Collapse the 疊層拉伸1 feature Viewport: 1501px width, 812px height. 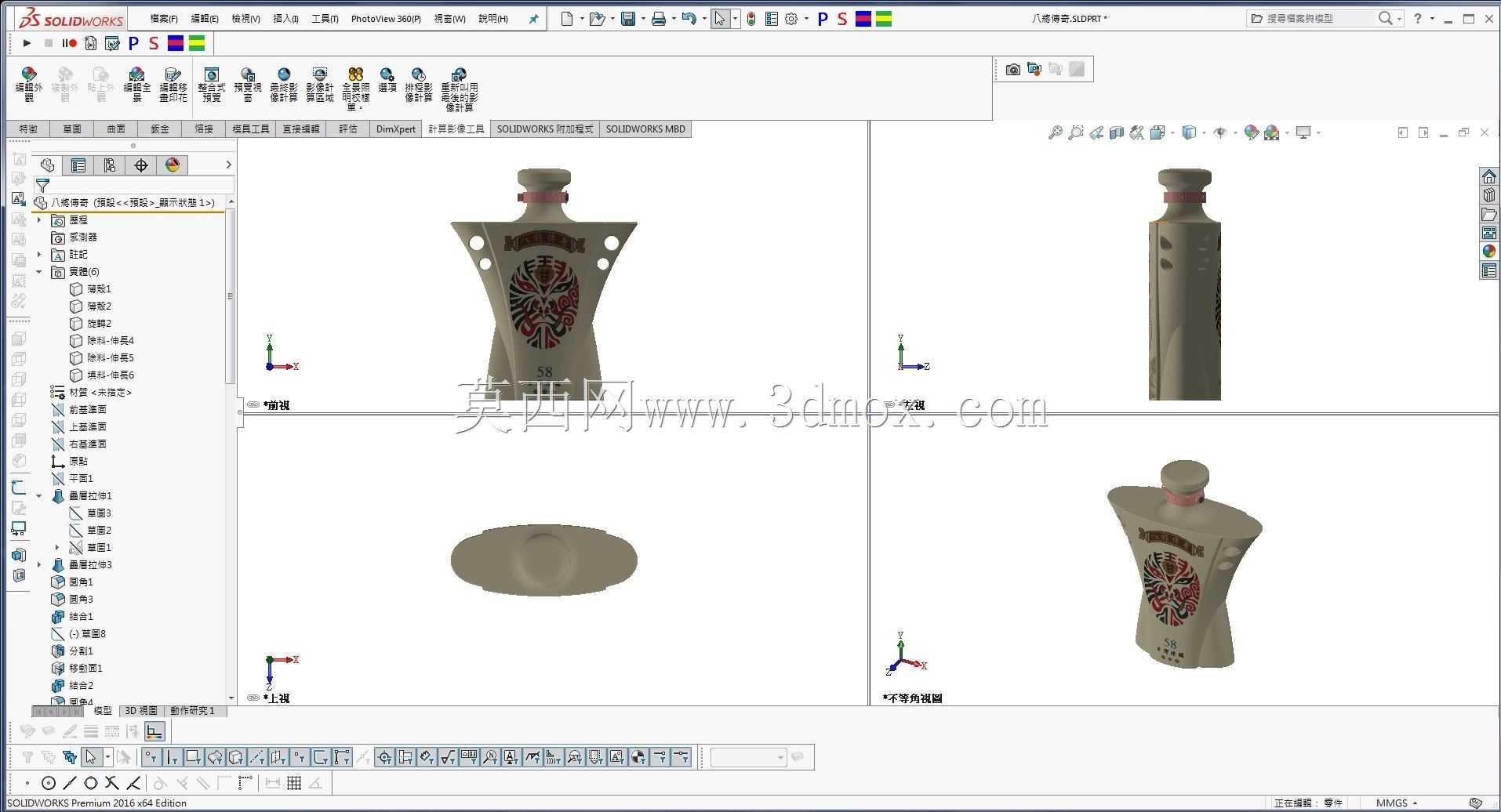(x=39, y=496)
